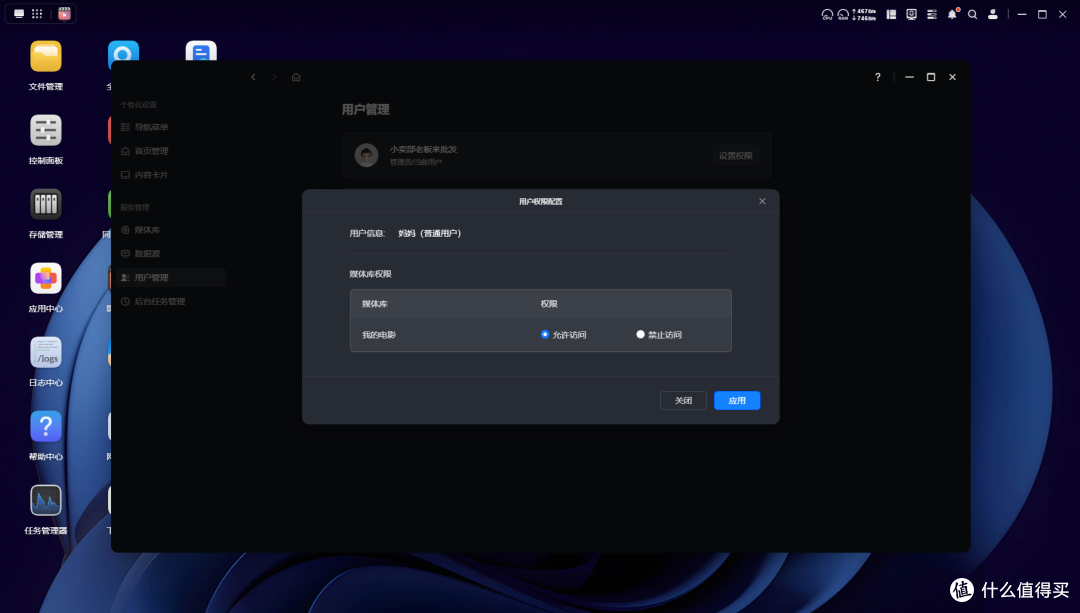Click the 妈妈 (普通用户) user info text
Image resolution: width=1080 pixels, height=613 pixels.
(430, 233)
